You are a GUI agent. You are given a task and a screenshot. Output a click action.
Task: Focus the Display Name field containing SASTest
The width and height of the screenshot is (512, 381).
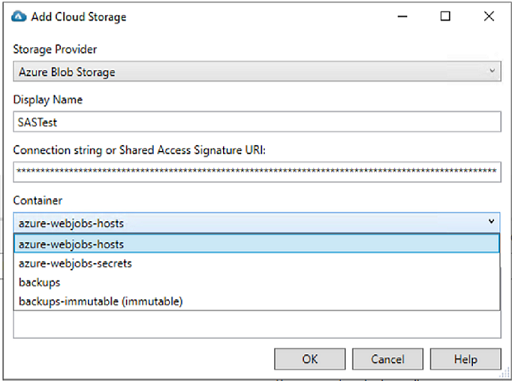point(257,122)
